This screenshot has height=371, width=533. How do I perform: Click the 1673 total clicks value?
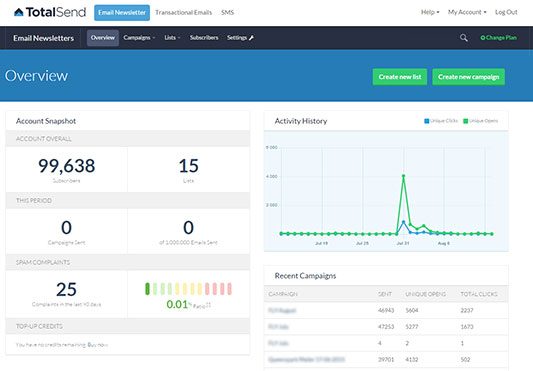coord(467,327)
